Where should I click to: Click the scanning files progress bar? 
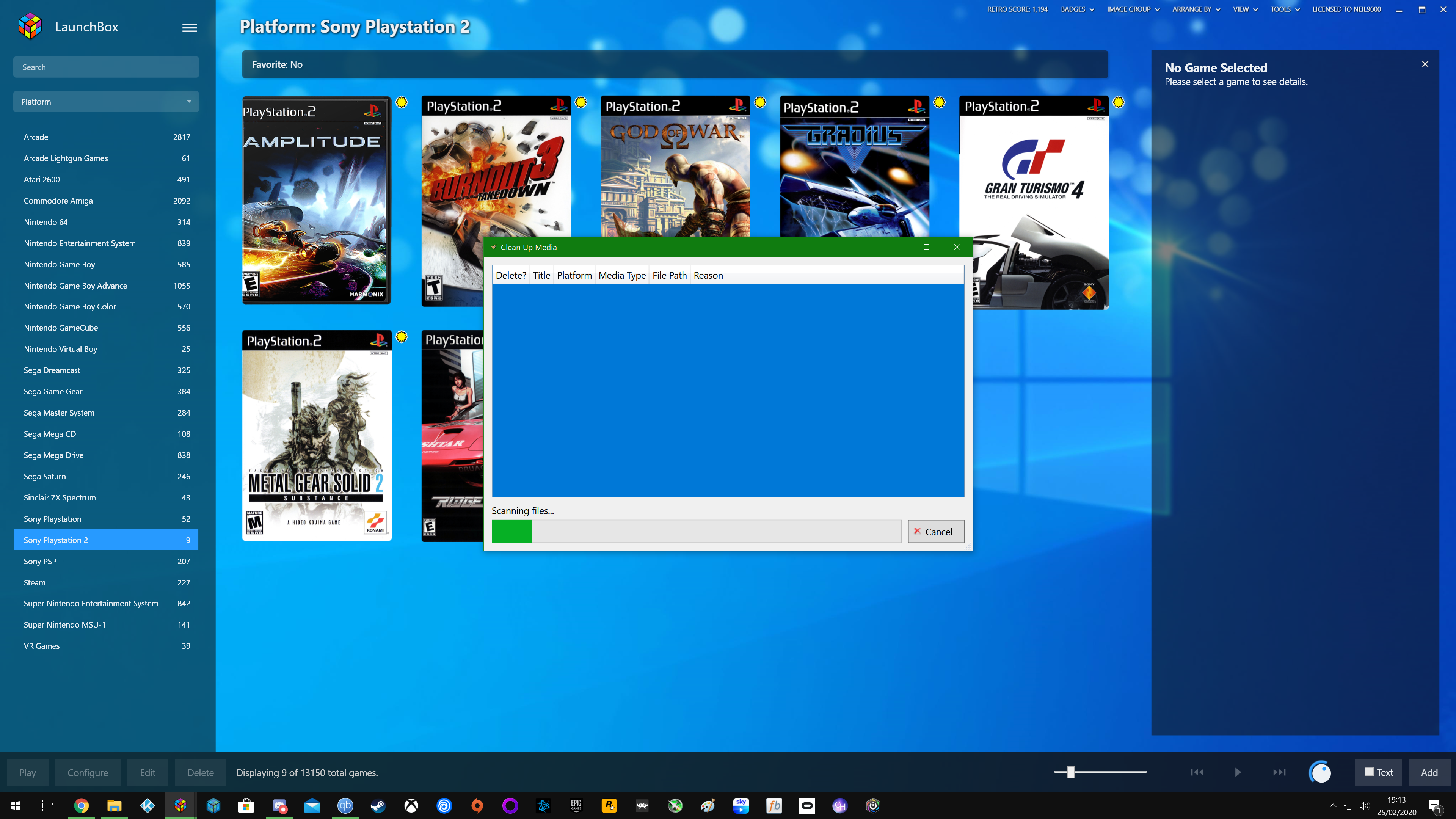(x=697, y=531)
